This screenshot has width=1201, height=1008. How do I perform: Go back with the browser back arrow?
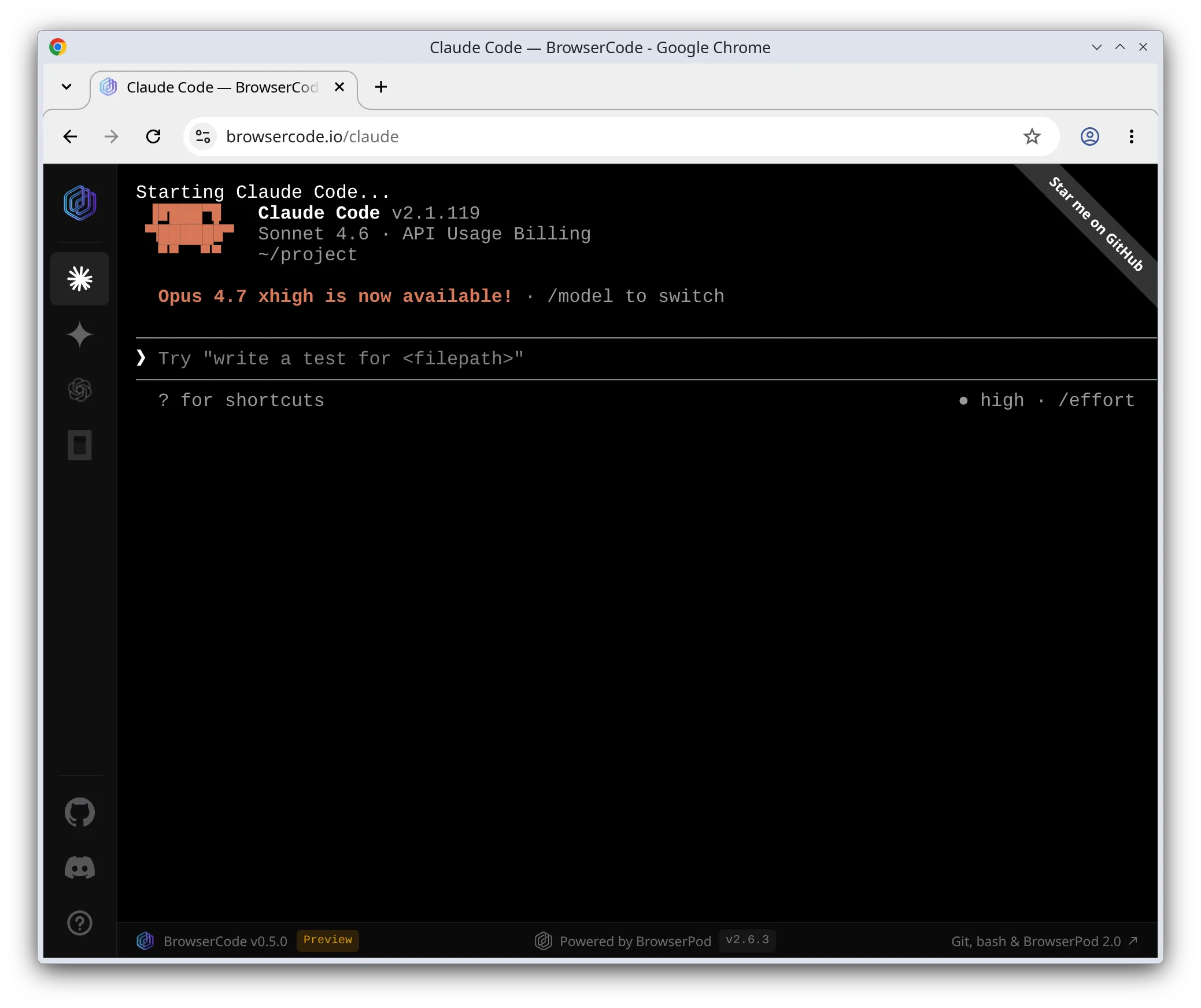[70, 136]
